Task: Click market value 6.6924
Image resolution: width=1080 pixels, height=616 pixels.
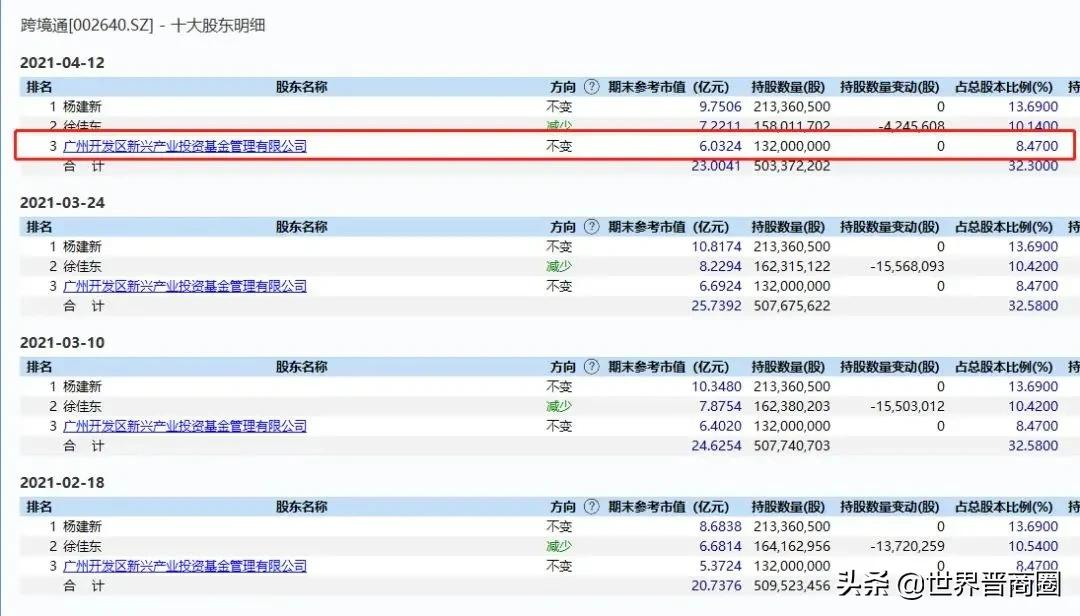Action: 720,286
